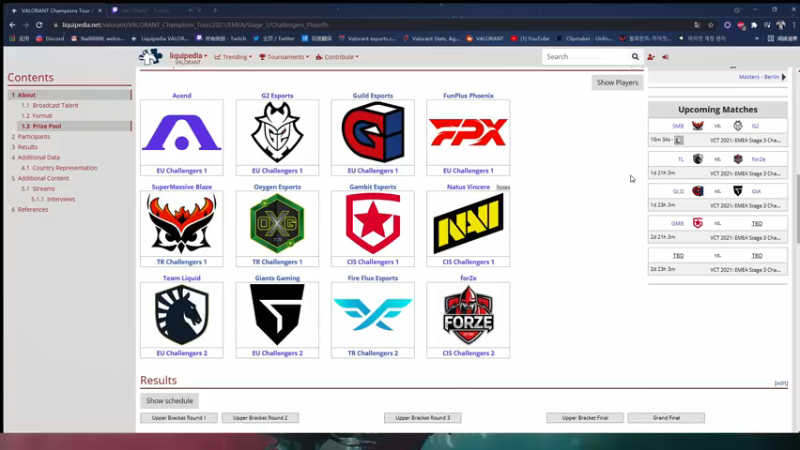Open the Masters - Berlin link

tap(759, 77)
